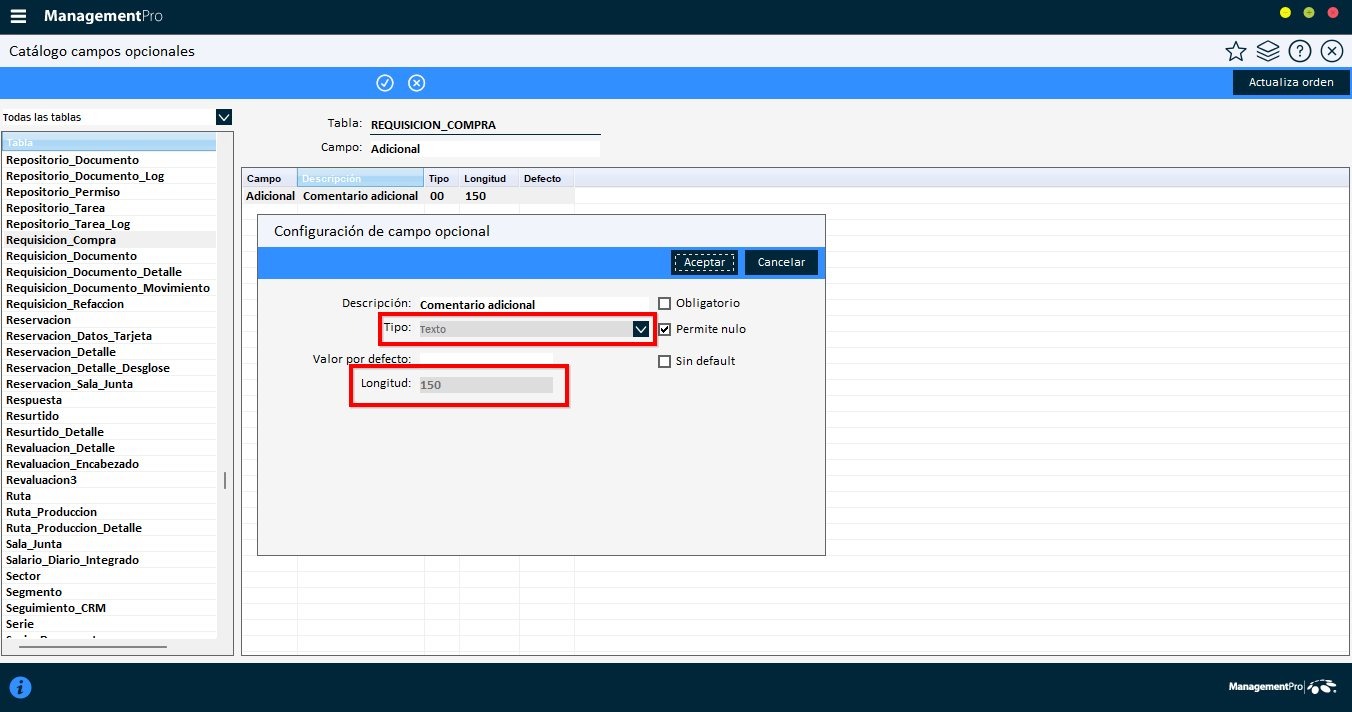Click the Descripción text field
1352x712 pixels.
coord(532,305)
